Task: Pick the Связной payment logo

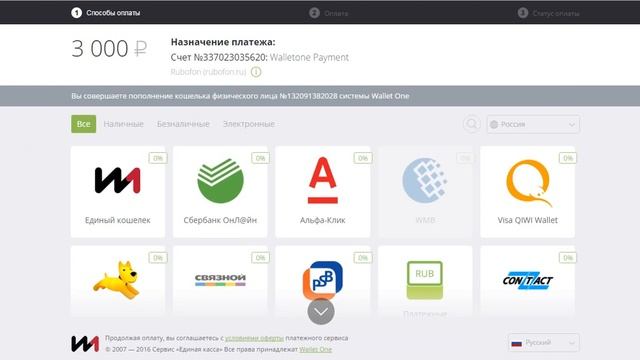Action: tap(220, 280)
